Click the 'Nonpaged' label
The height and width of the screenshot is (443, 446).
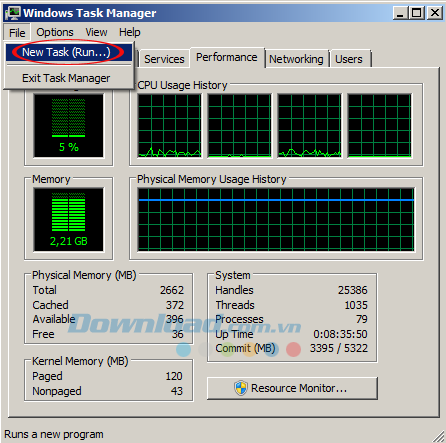(x=57, y=391)
